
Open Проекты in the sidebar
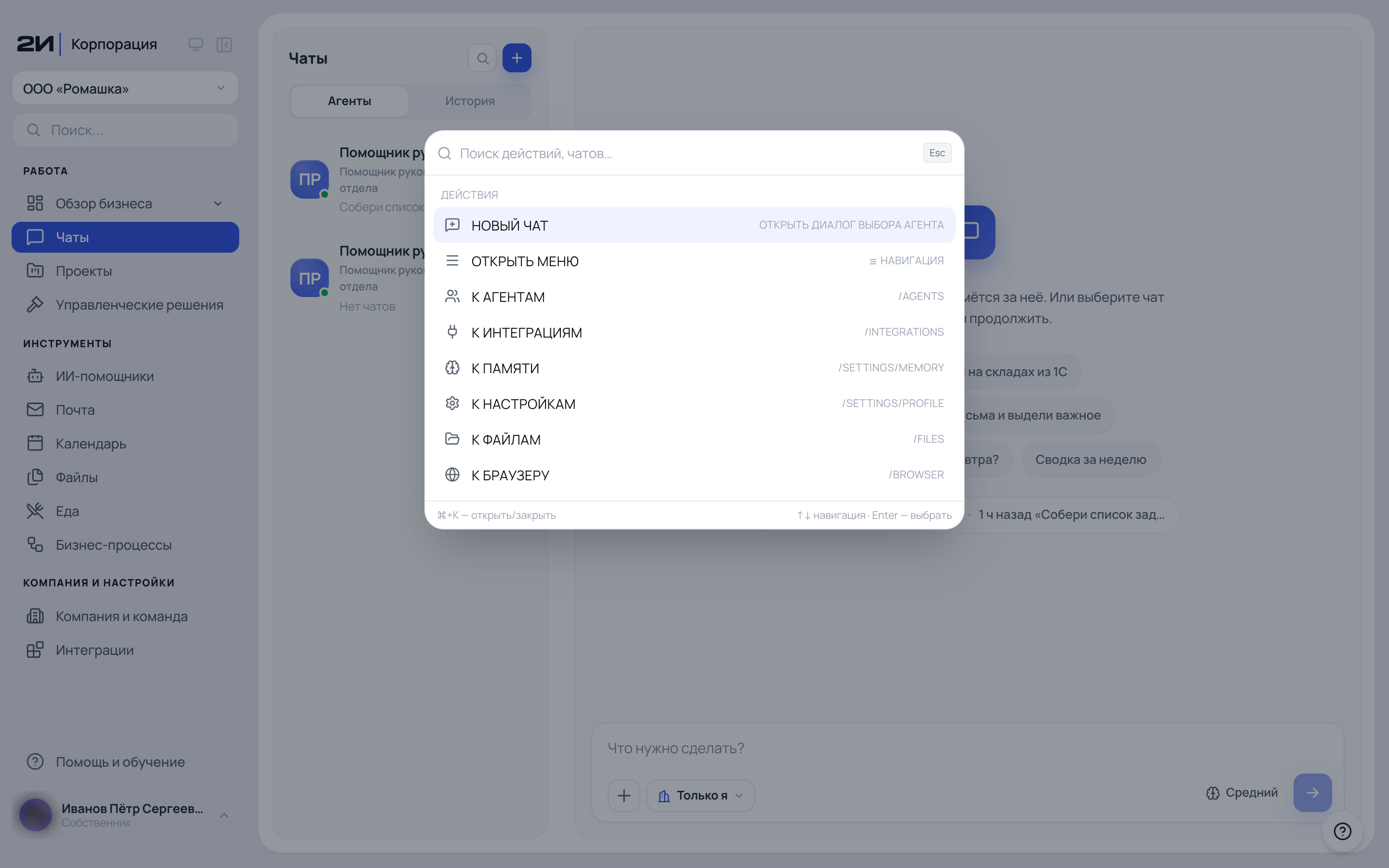(125, 271)
